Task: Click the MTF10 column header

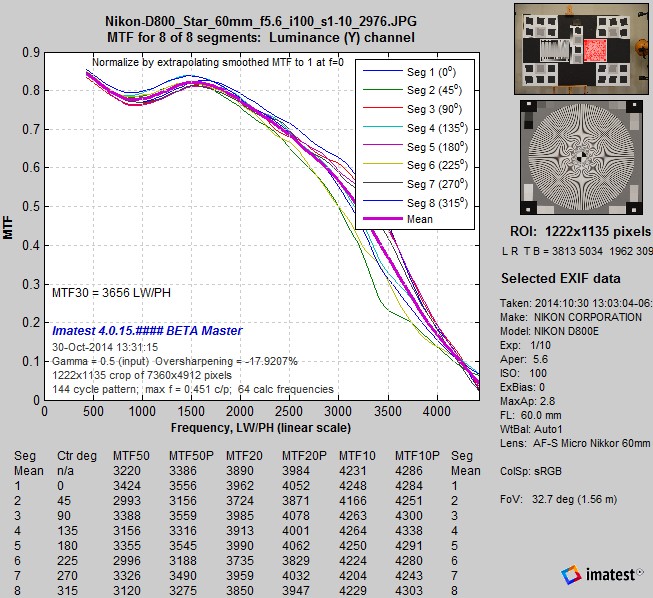Action: tap(357, 456)
